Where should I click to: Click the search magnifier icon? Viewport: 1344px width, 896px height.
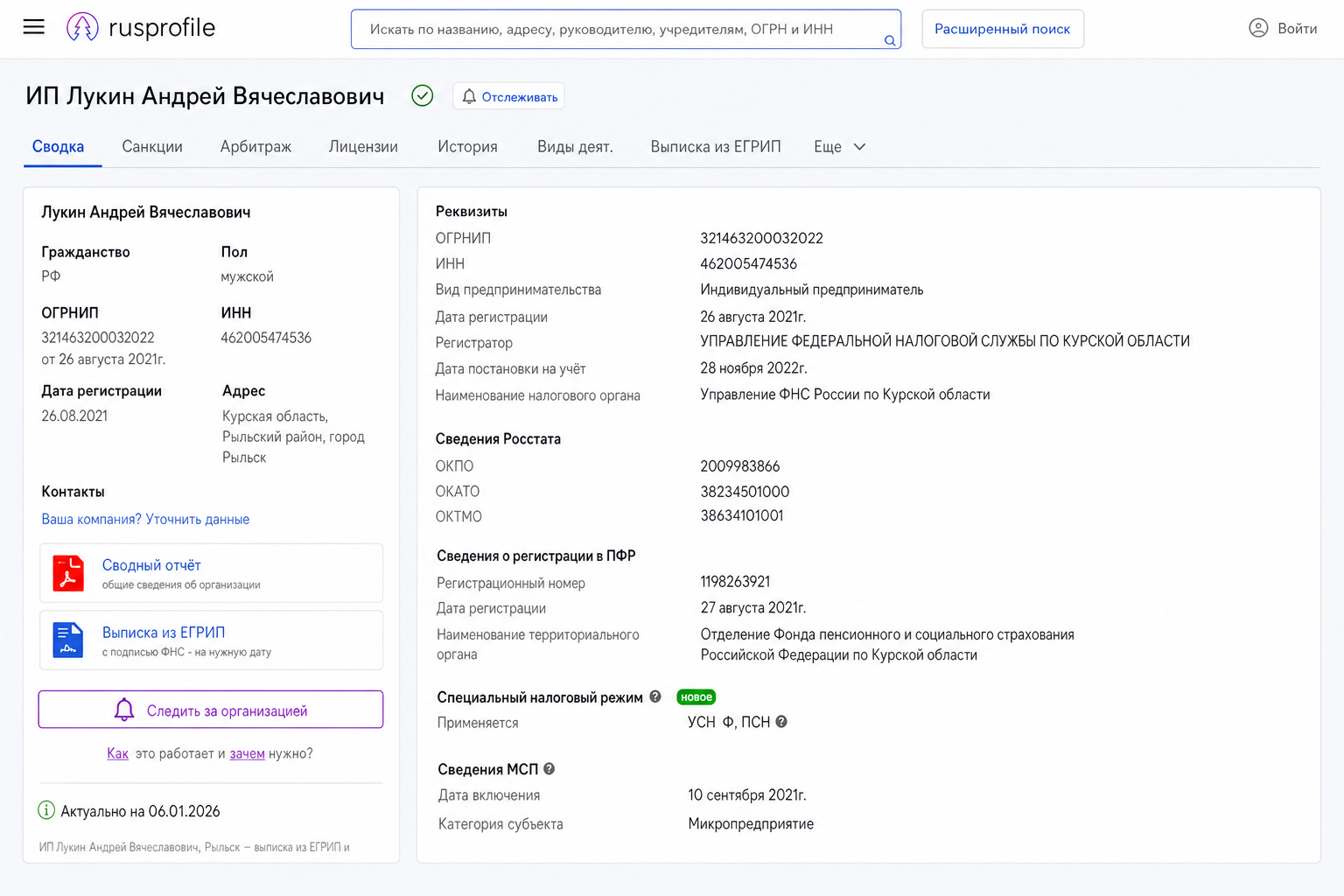click(x=889, y=40)
